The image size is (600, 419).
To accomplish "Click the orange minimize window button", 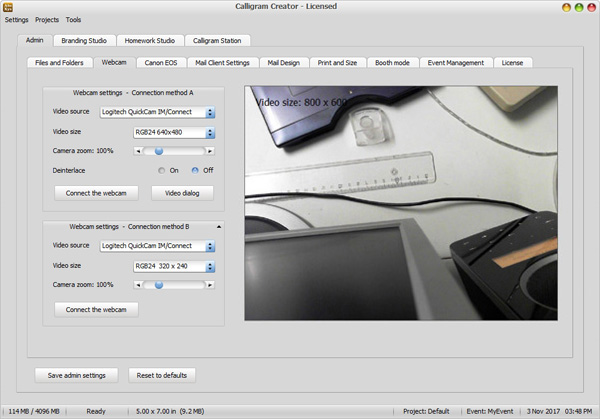I will pos(566,7).
